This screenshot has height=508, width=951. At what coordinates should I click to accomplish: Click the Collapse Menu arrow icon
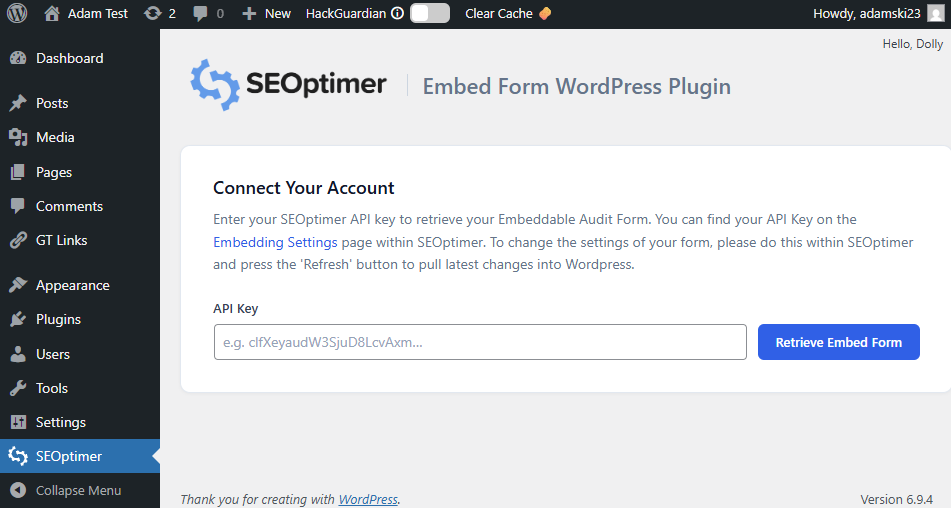(18, 490)
